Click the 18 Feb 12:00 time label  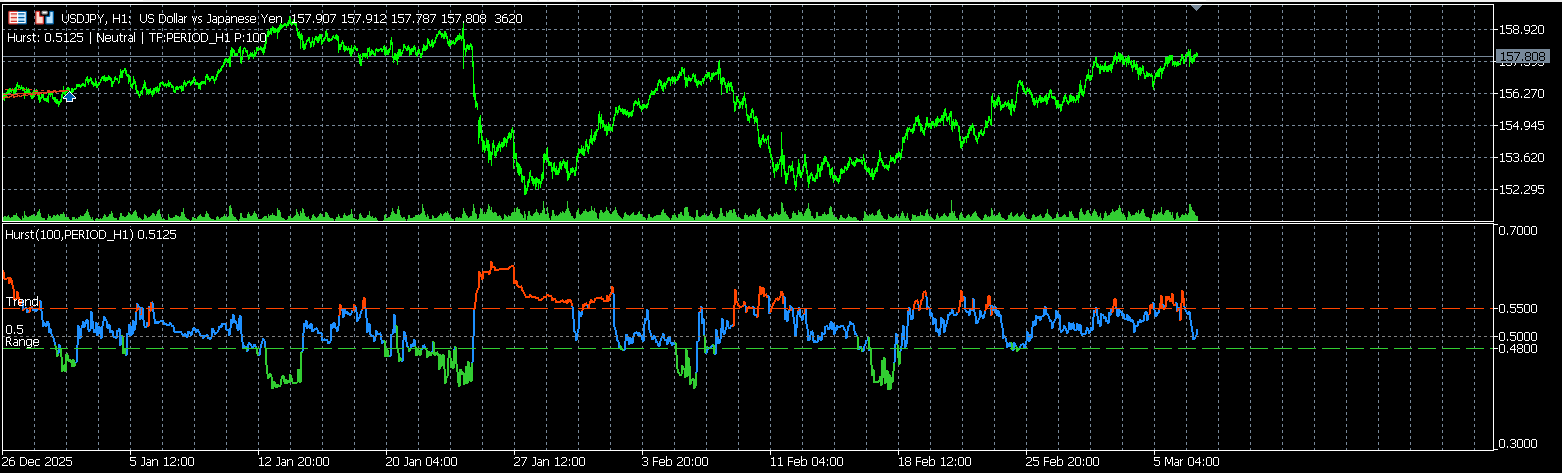click(x=934, y=462)
